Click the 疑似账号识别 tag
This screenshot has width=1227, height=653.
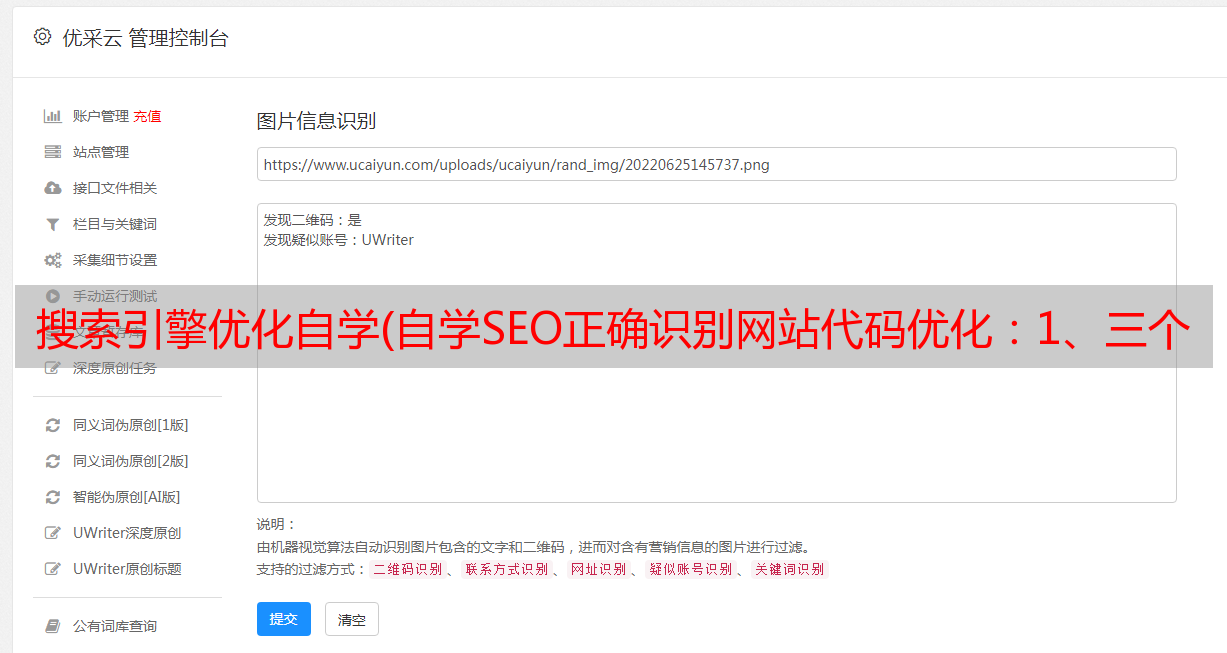click(x=690, y=569)
